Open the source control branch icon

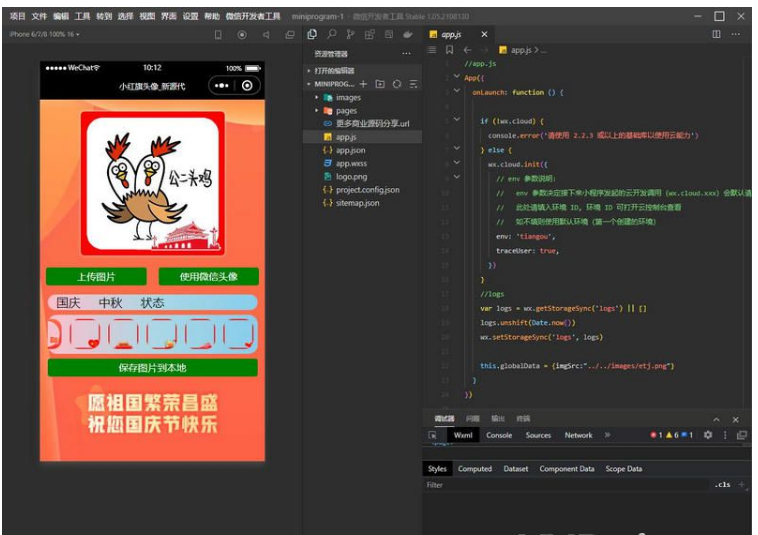click(351, 34)
